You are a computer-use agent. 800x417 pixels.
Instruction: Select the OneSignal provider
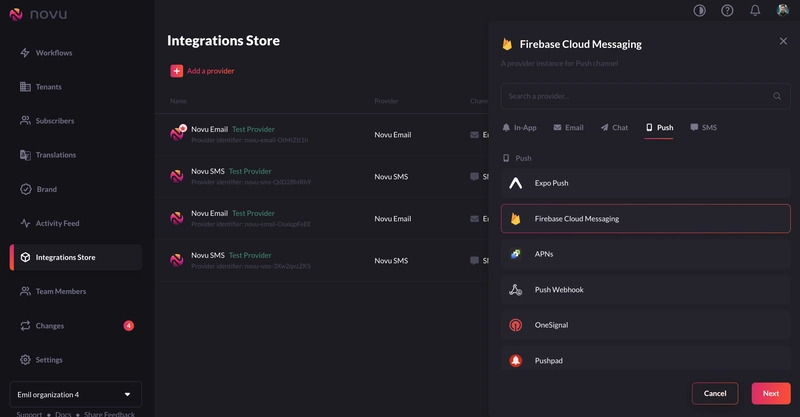tap(645, 325)
